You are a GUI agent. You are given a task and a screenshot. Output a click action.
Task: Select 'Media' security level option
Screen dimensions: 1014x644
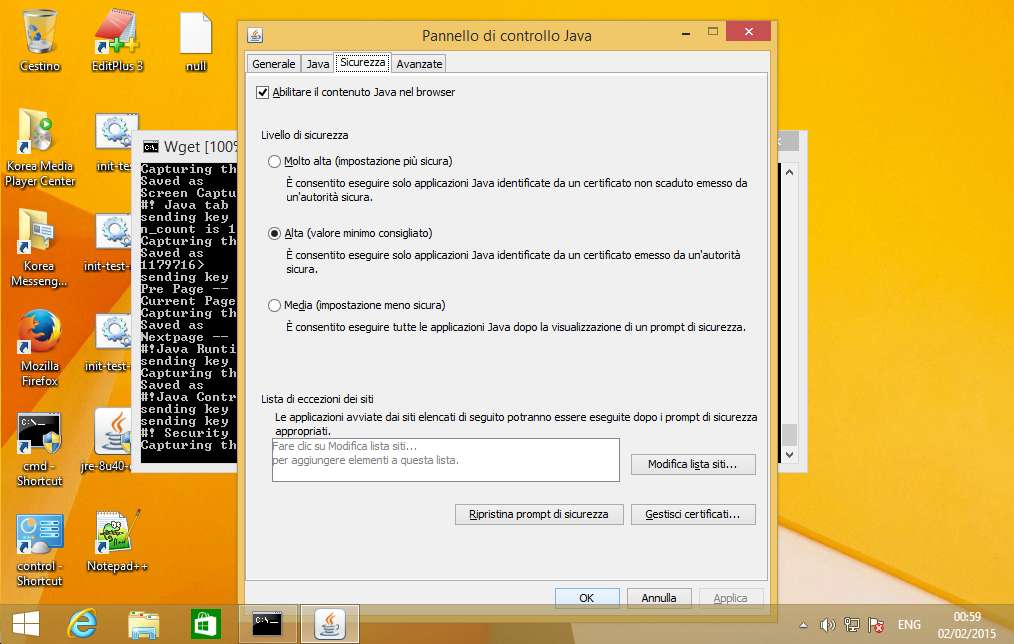(275, 305)
